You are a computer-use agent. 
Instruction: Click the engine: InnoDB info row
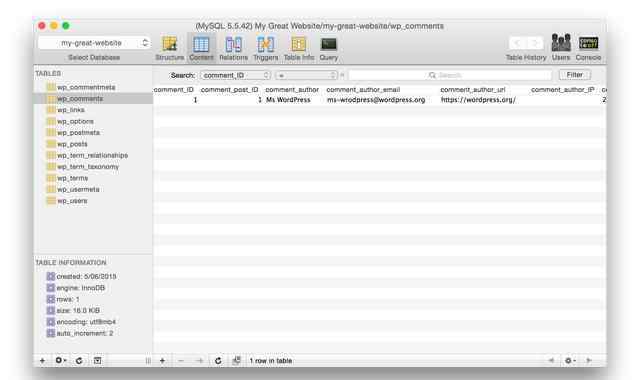(76, 288)
